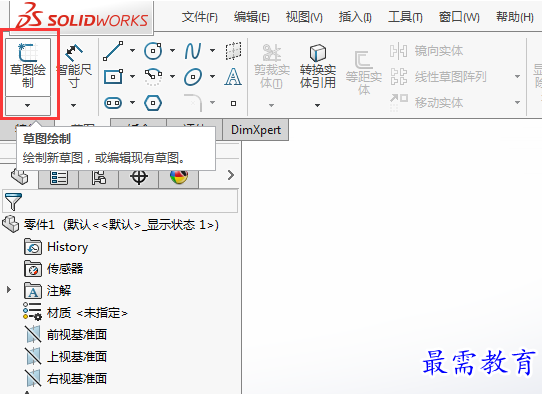544x394 pixels.
Task: Select the corner Rectangle tool
Action: 113,77
